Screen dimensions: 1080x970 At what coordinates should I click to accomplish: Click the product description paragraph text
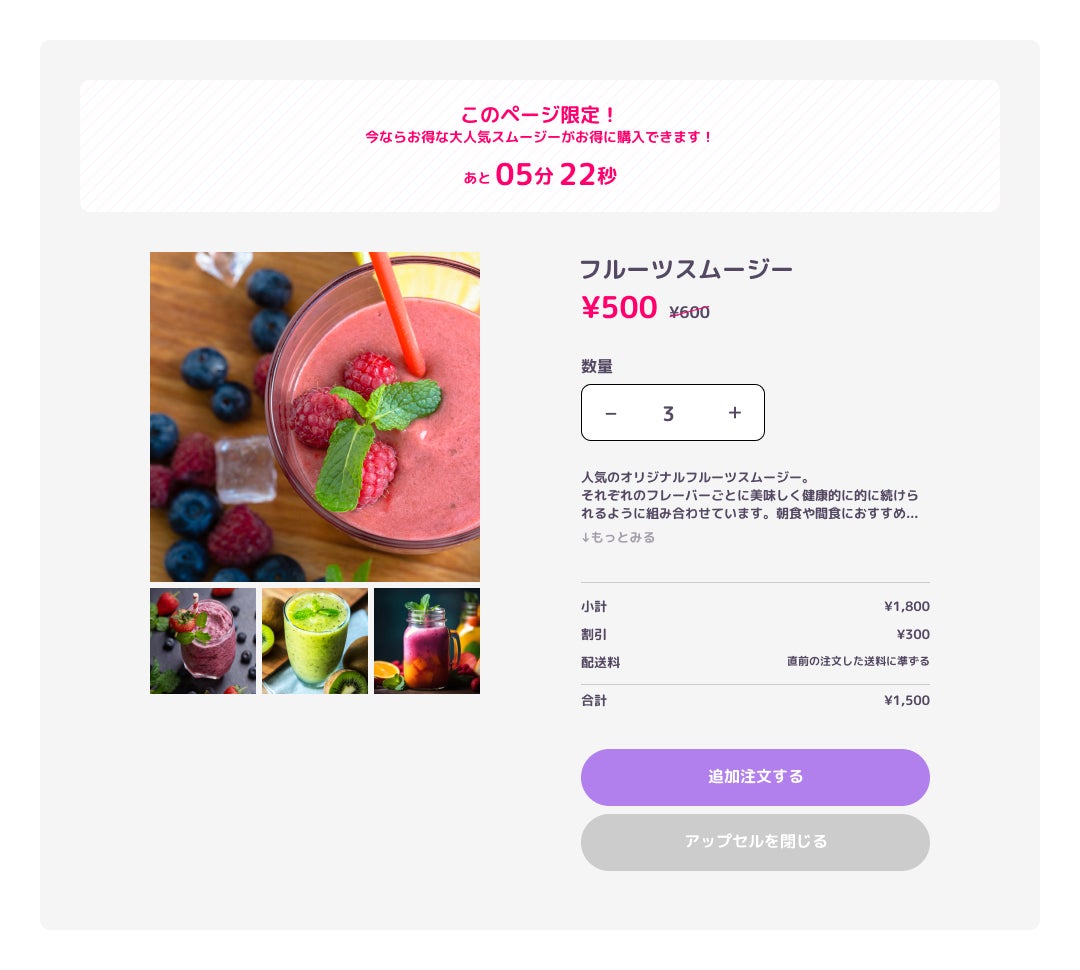point(749,495)
